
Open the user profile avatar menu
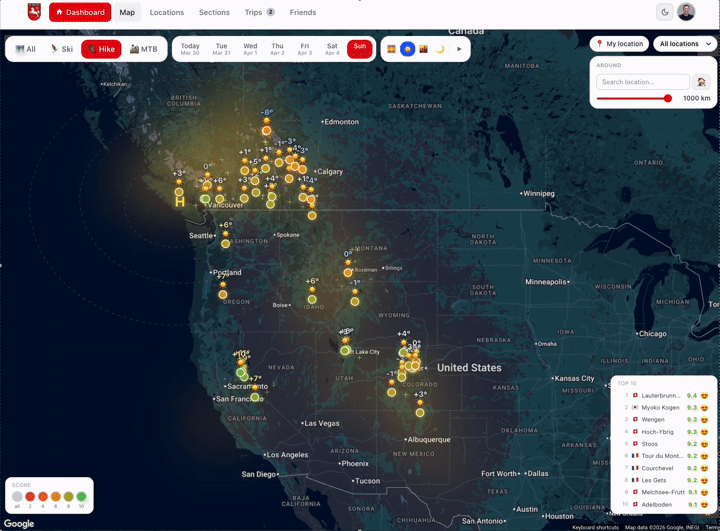(686, 12)
